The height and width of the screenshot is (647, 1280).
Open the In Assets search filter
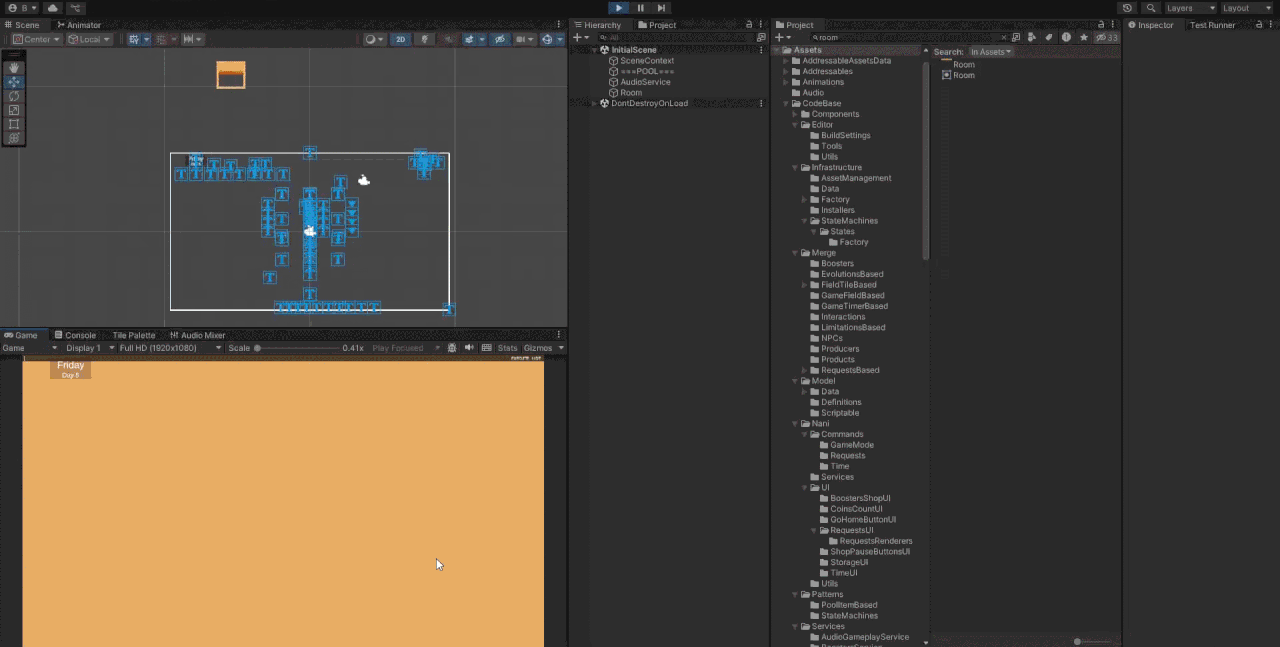pyautogui.click(x=990, y=52)
